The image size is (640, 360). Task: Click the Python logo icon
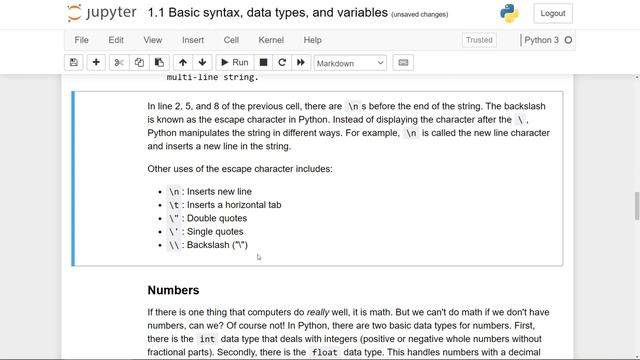[x=509, y=13]
